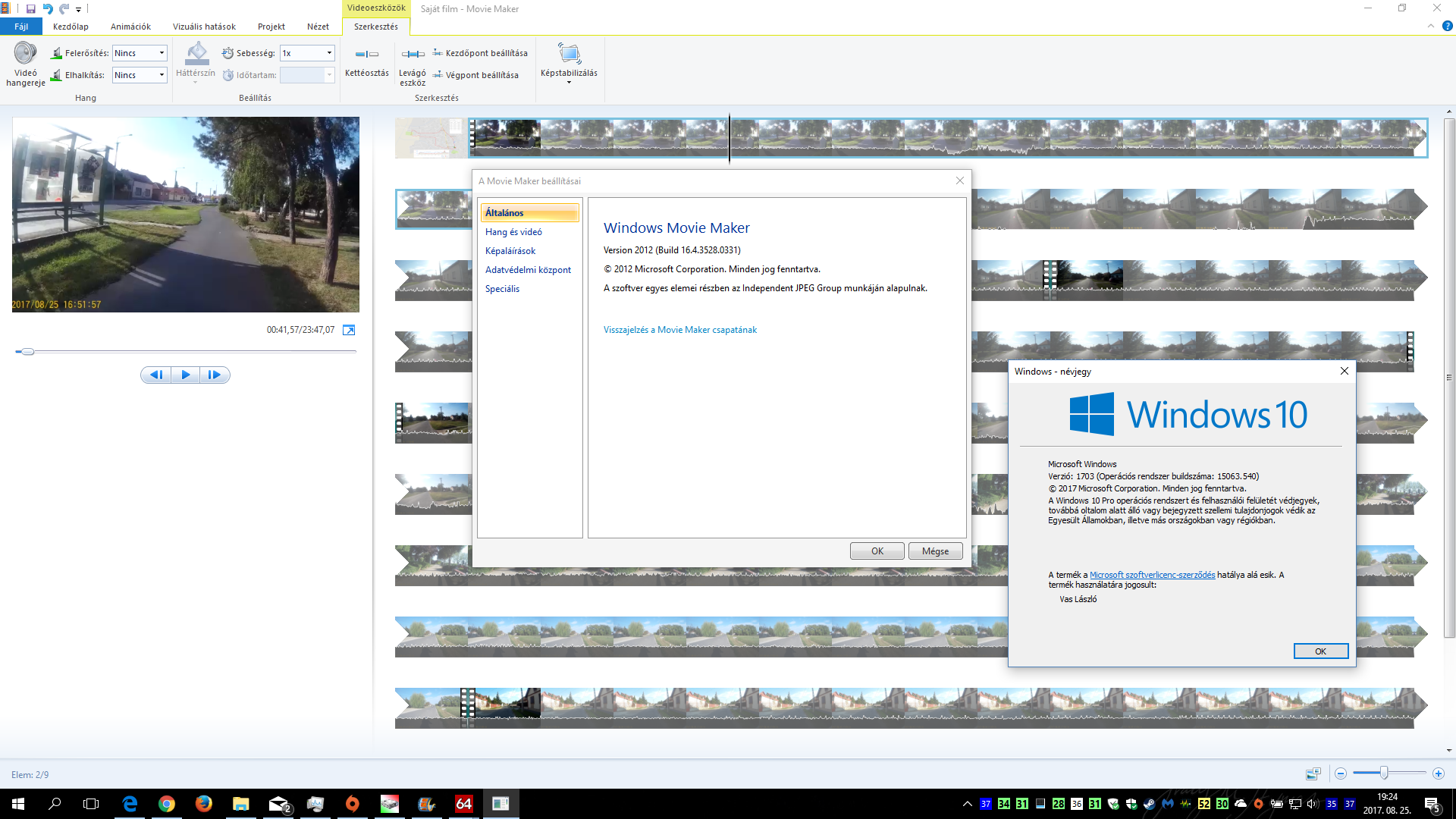1456x819 pixels.
Task: Open the Képstabilizálás stabilization tool
Action: 569,61
